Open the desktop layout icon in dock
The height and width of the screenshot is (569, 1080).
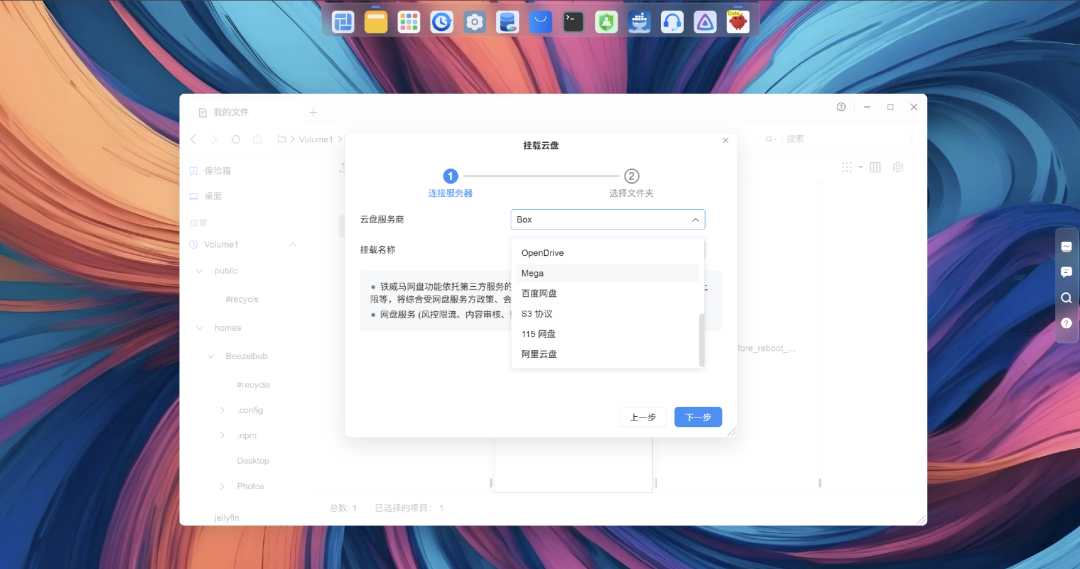coord(343,22)
